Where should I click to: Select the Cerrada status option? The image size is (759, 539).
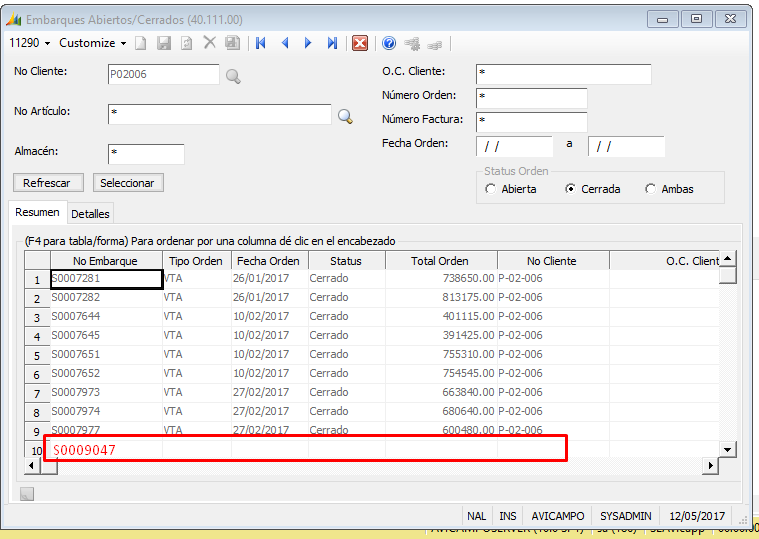[571, 189]
